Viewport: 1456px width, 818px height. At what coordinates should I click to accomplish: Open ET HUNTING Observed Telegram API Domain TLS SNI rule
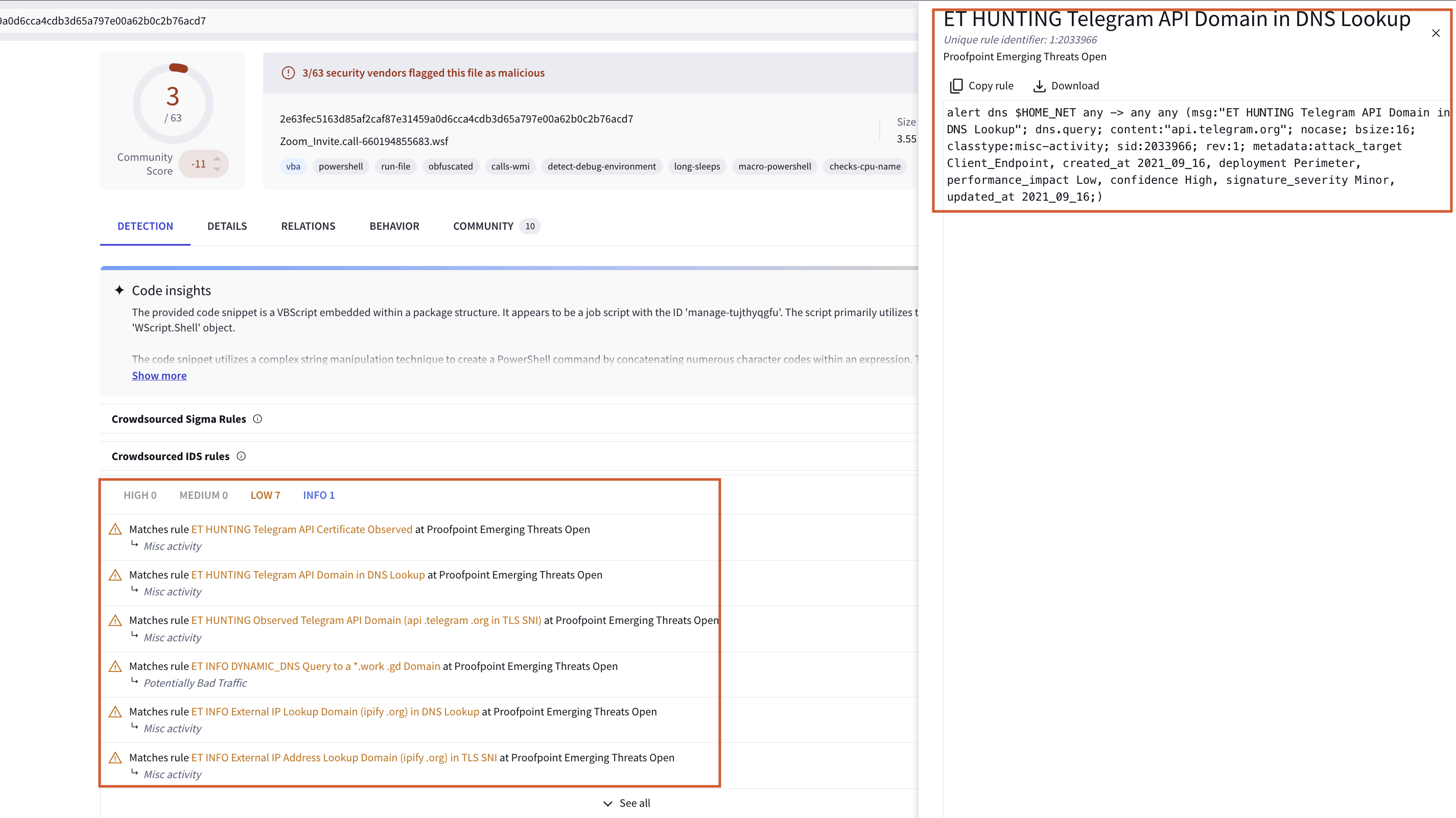(366, 620)
